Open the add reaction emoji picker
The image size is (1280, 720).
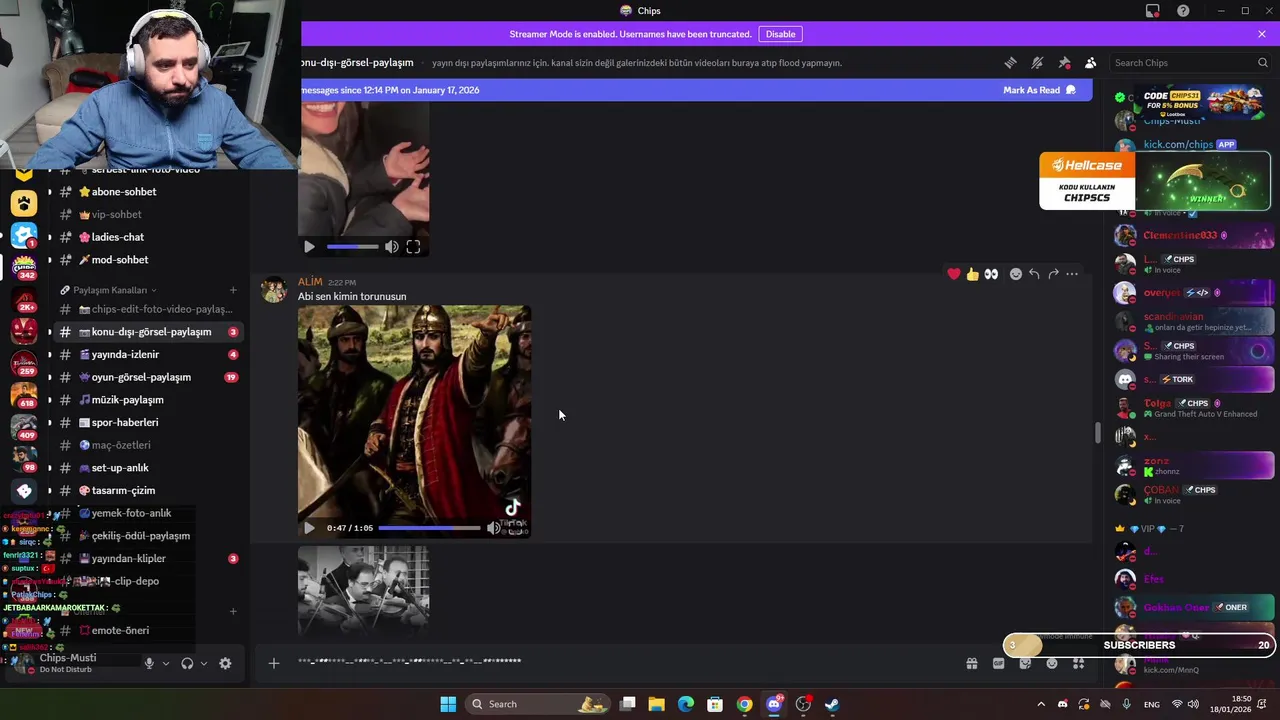click(1016, 274)
